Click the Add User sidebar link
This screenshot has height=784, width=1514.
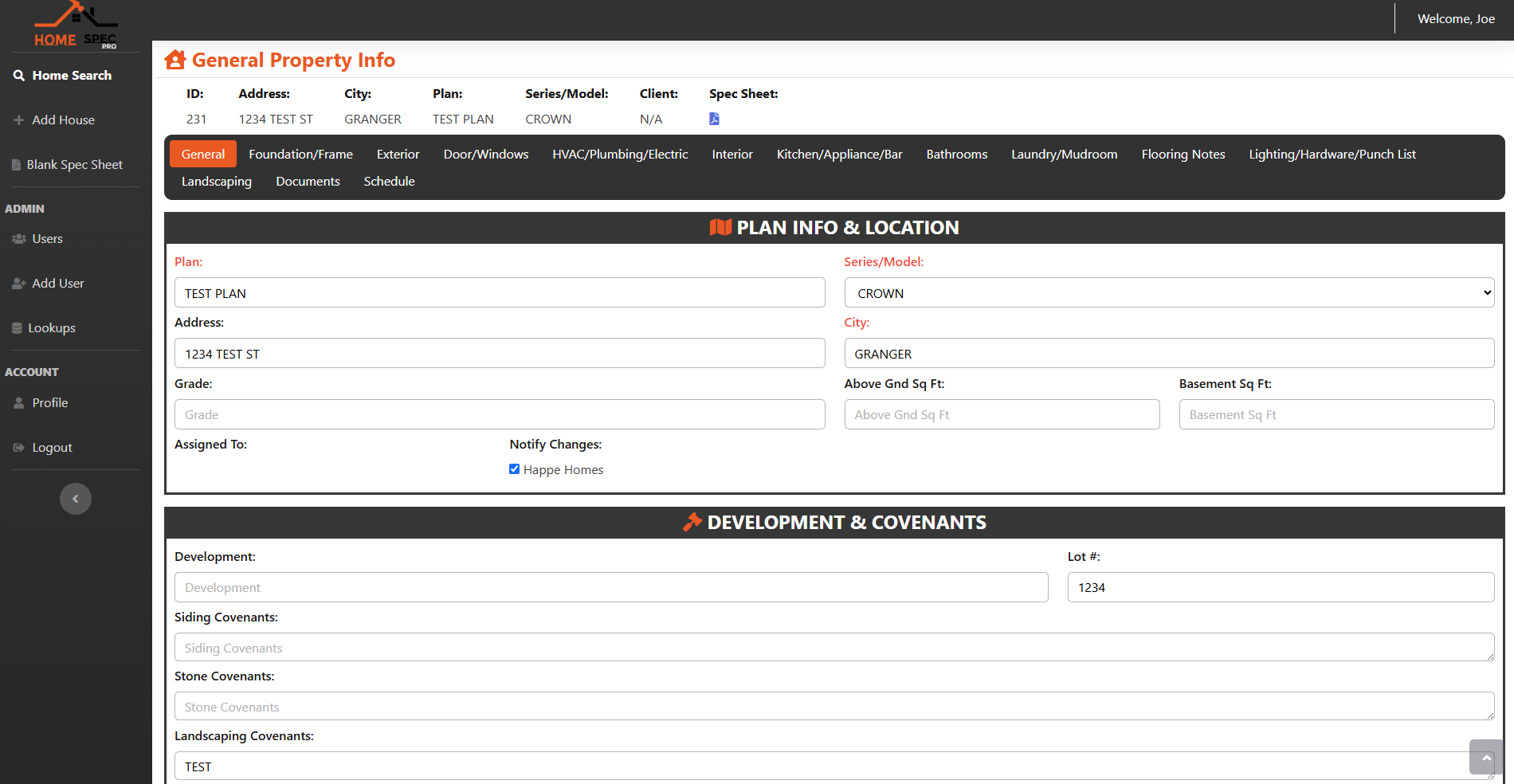57,284
